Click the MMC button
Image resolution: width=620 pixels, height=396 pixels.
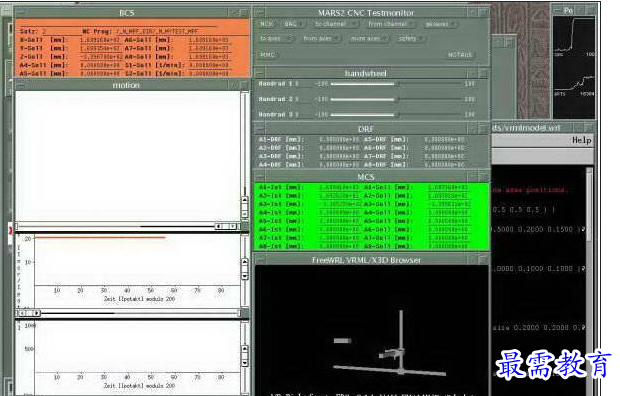click(x=267, y=55)
